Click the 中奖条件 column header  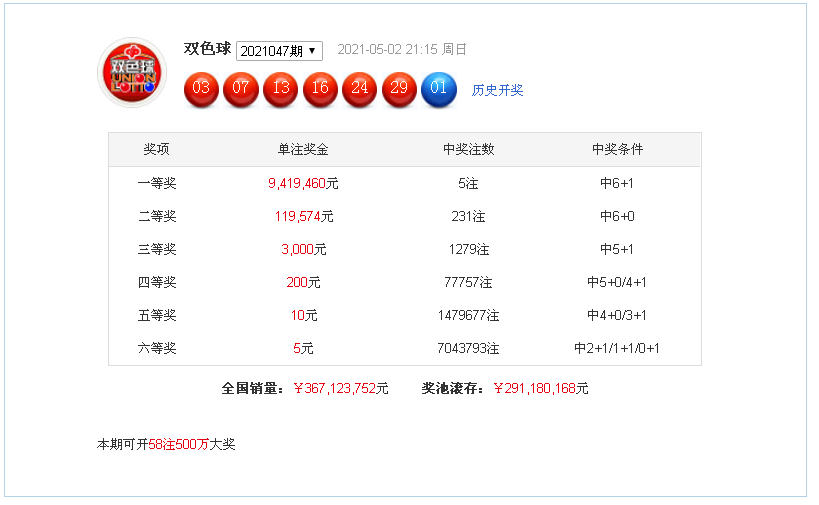point(617,149)
